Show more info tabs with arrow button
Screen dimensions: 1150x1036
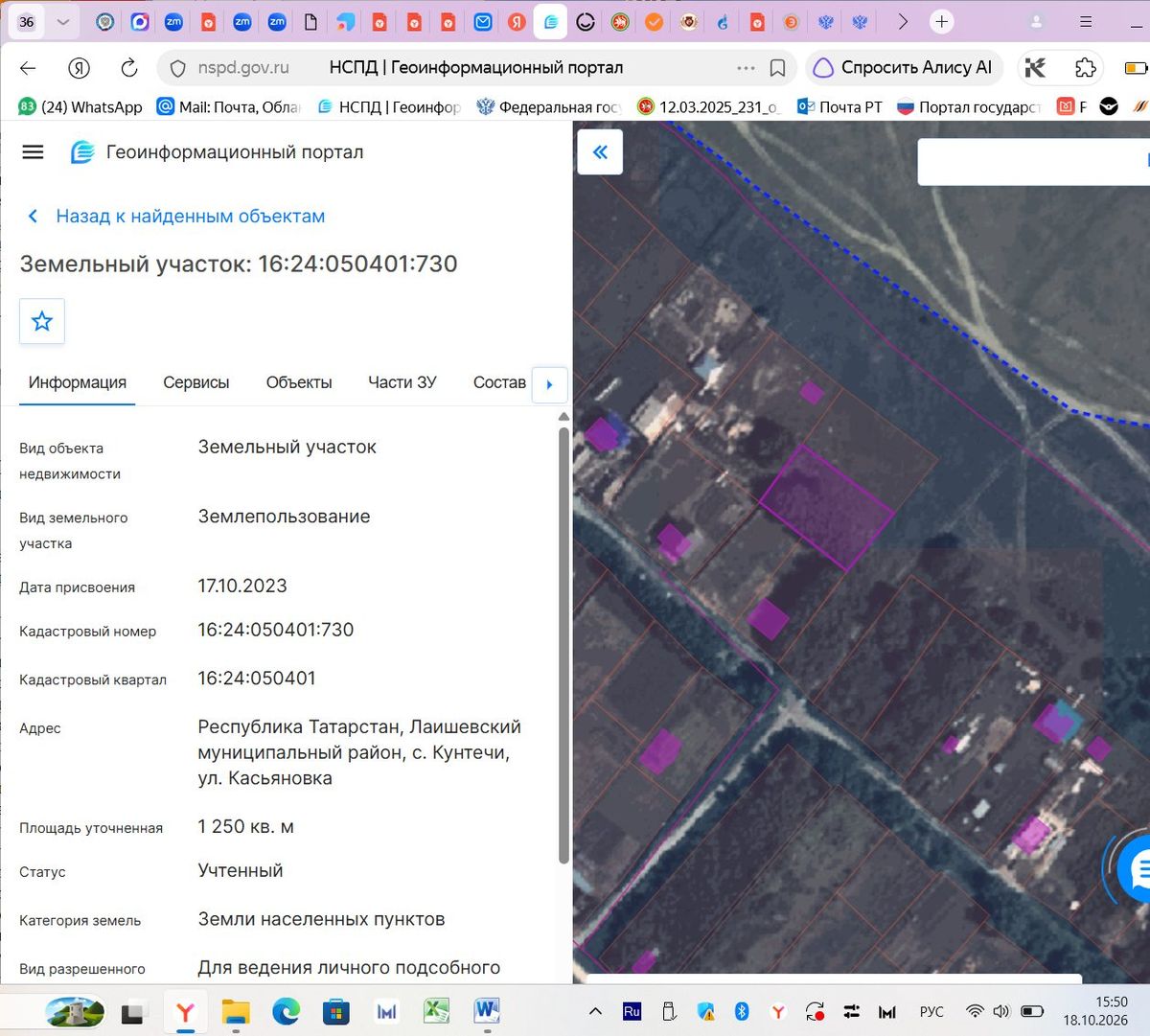(x=549, y=384)
